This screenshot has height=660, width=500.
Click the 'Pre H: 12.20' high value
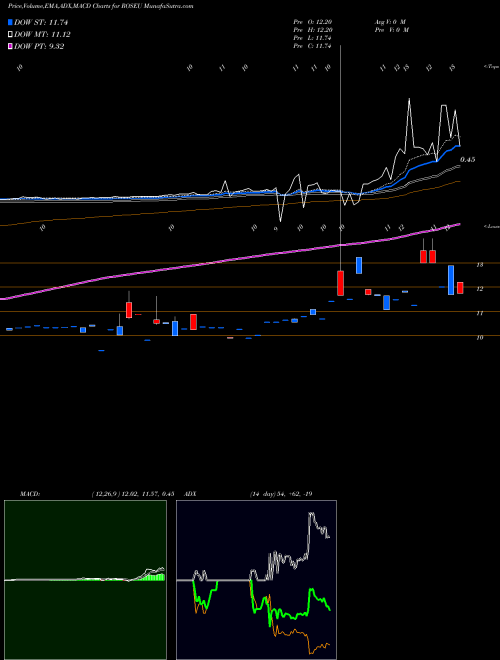pyautogui.click(x=312, y=30)
